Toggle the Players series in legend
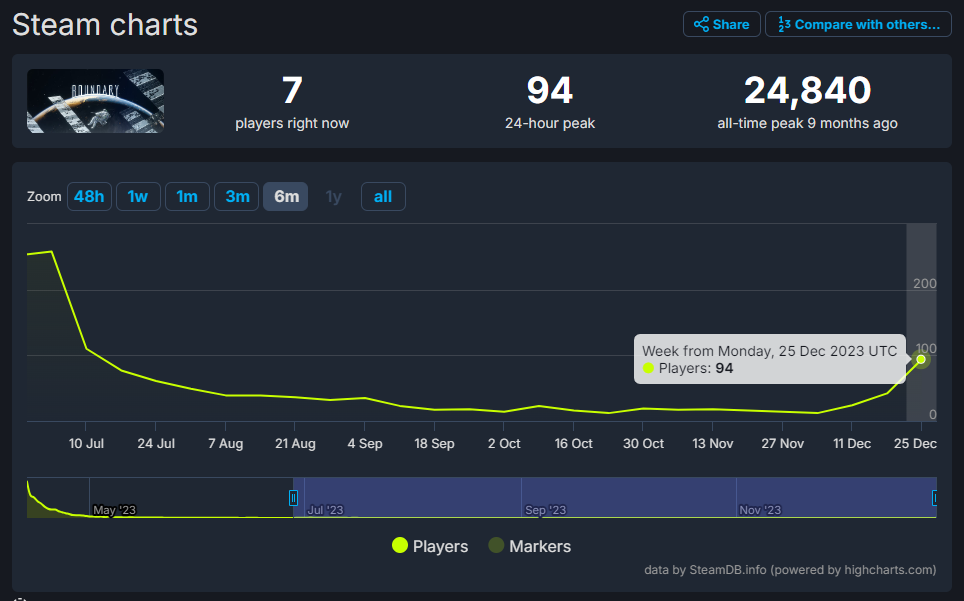This screenshot has width=964, height=601. [x=430, y=546]
